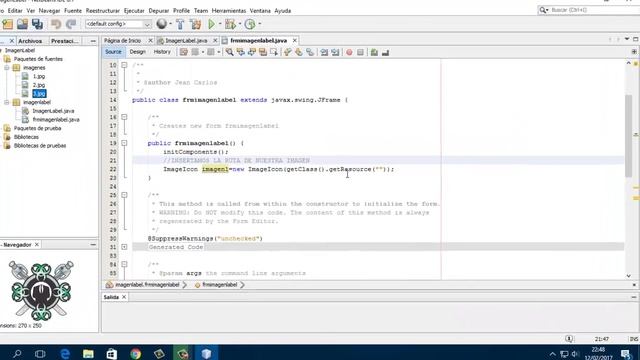Viewport: 640px width, 360px height.
Task: Open the default config combo box
Action: click(118, 24)
